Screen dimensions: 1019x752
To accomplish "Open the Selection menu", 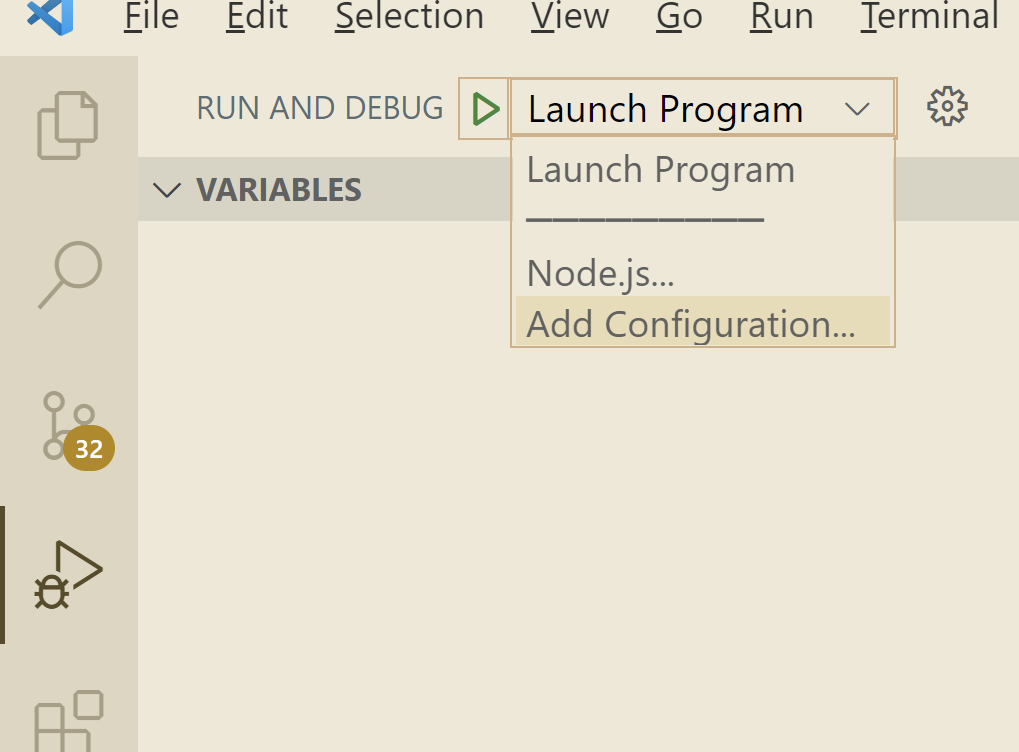I will click(x=409, y=16).
